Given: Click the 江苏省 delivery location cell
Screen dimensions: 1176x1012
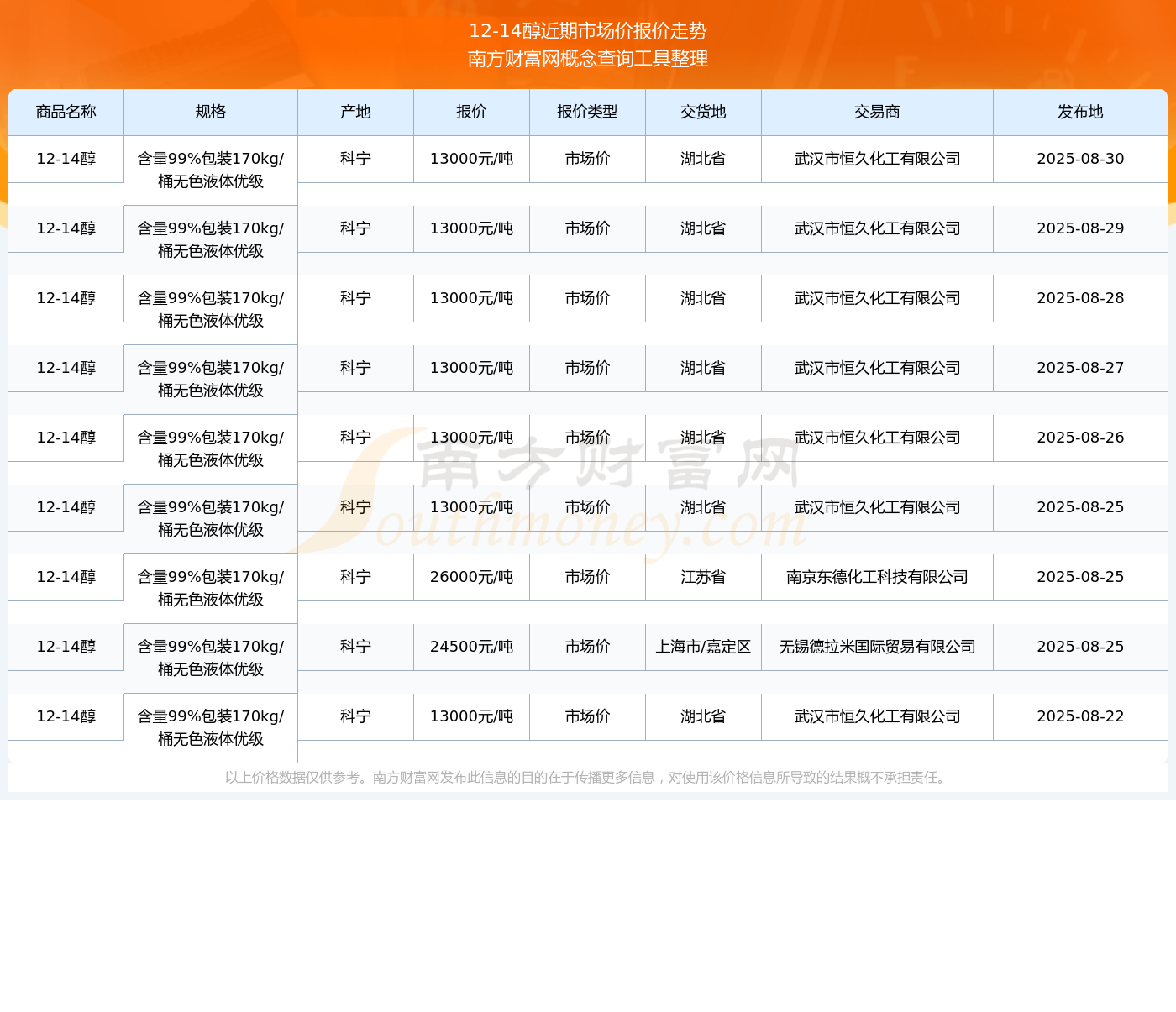Looking at the screenshot, I should point(704,577).
